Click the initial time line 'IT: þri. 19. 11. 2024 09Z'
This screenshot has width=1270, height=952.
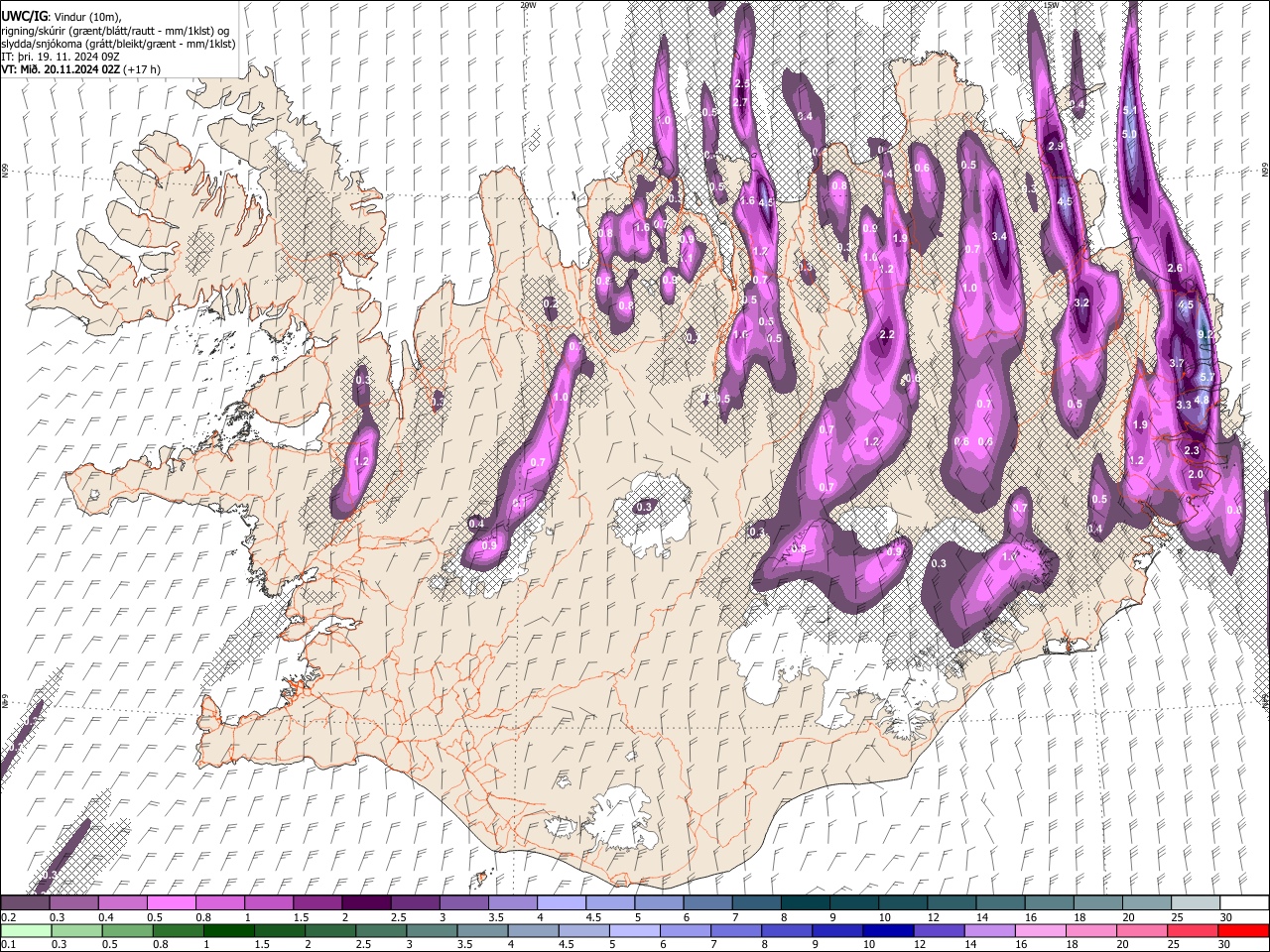click(x=61, y=57)
